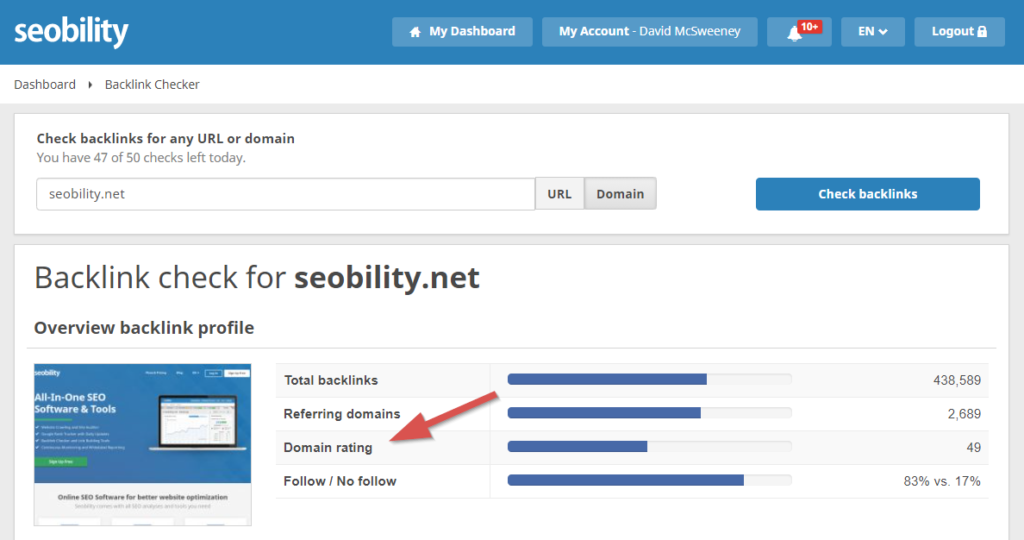Open My Account - David McSweeney menu

[x=649, y=31]
